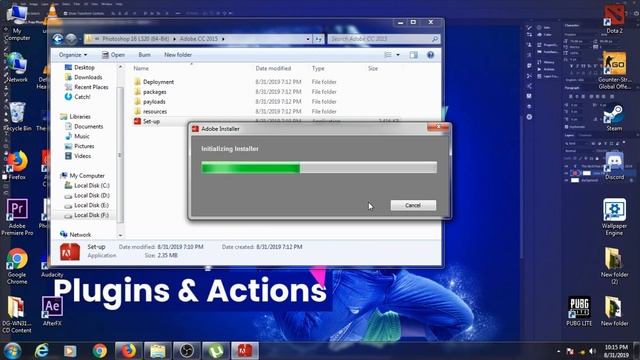
Task: Click the navigation pane scrollbar
Action: pyautogui.click(x=120, y=154)
